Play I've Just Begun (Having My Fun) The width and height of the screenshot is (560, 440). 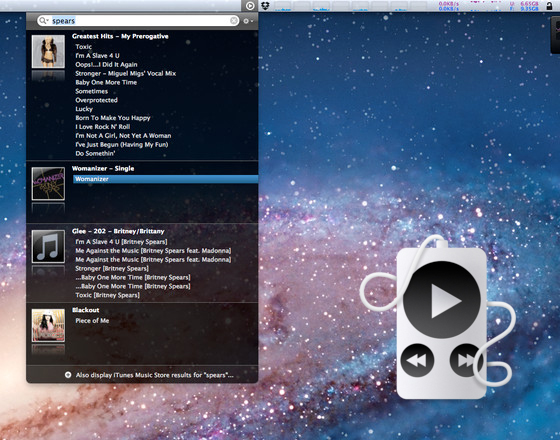point(121,145)
